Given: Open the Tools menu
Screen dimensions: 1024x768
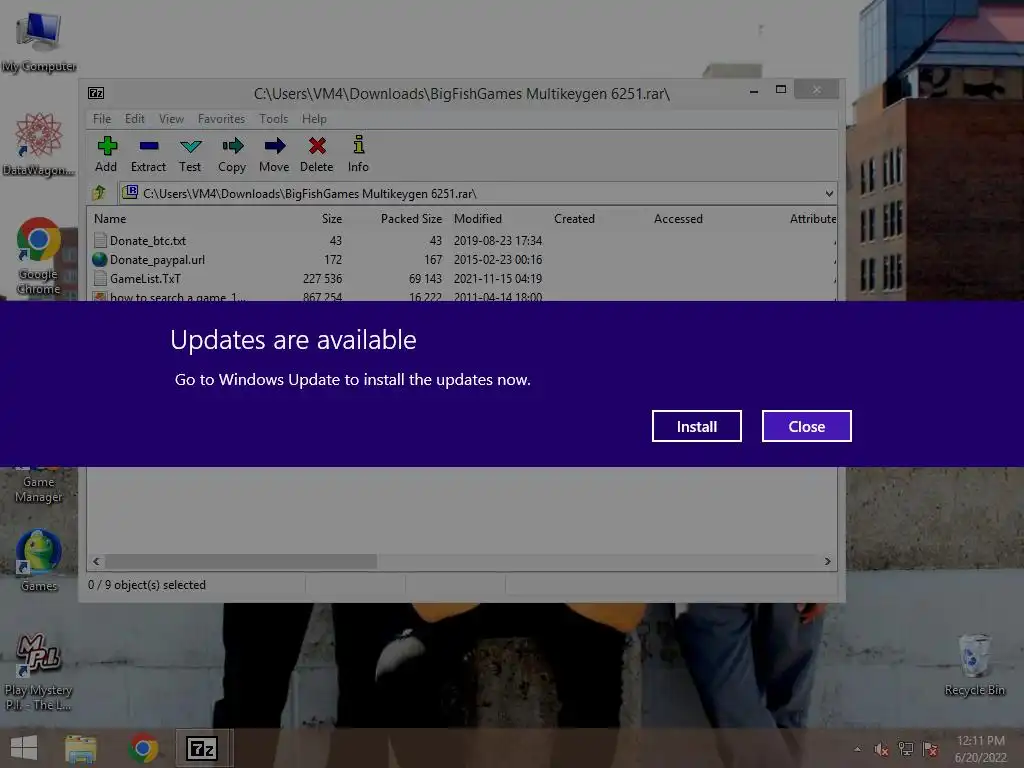Looking at the screenshot, I should coord(273,119).
